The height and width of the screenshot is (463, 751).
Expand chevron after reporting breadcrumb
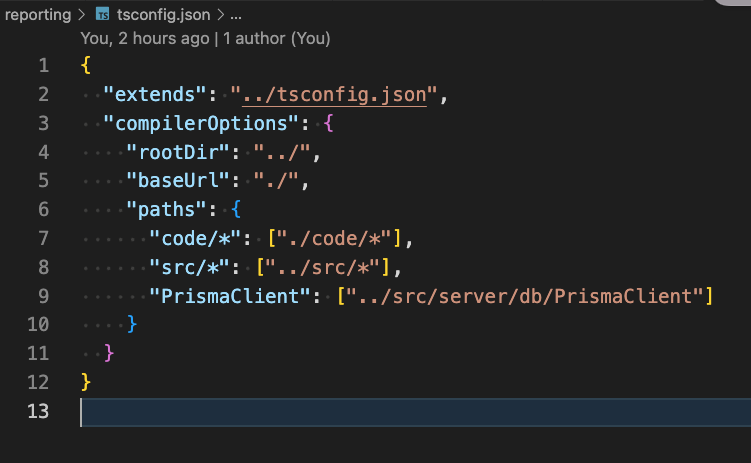(82, 15)
